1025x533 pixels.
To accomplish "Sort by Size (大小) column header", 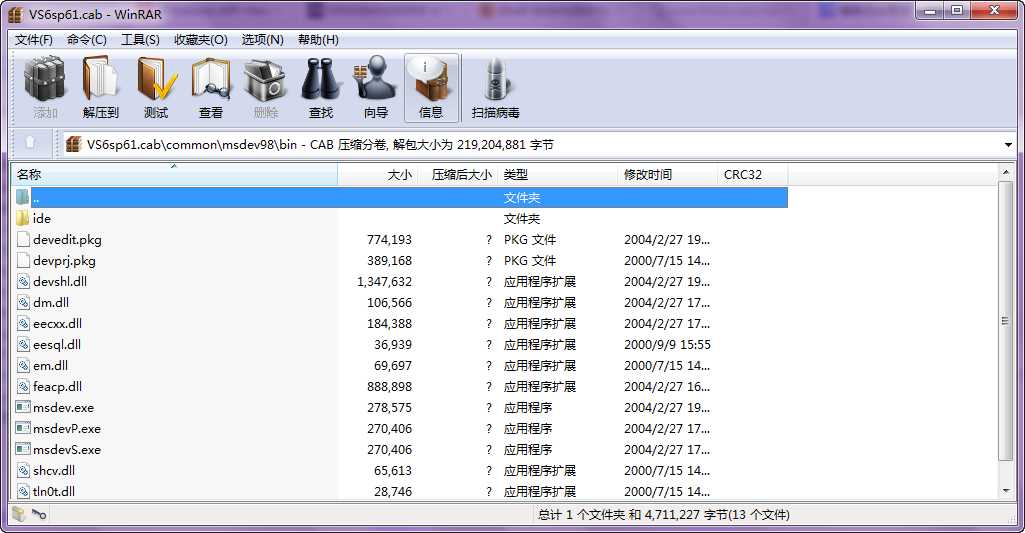I will tap(378, 175).
